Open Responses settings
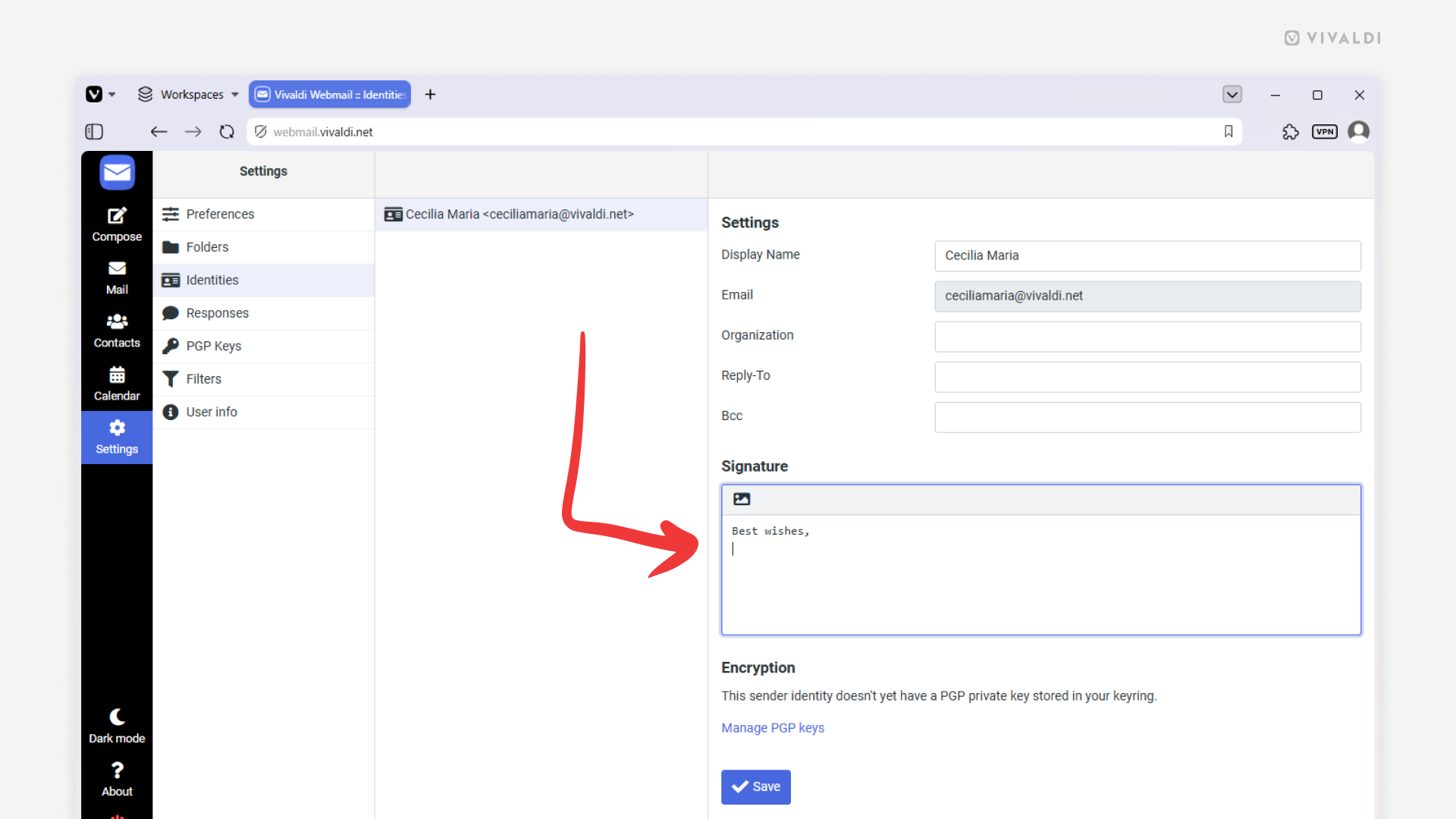Screen dimensions: 1456x819 (263, 313)
